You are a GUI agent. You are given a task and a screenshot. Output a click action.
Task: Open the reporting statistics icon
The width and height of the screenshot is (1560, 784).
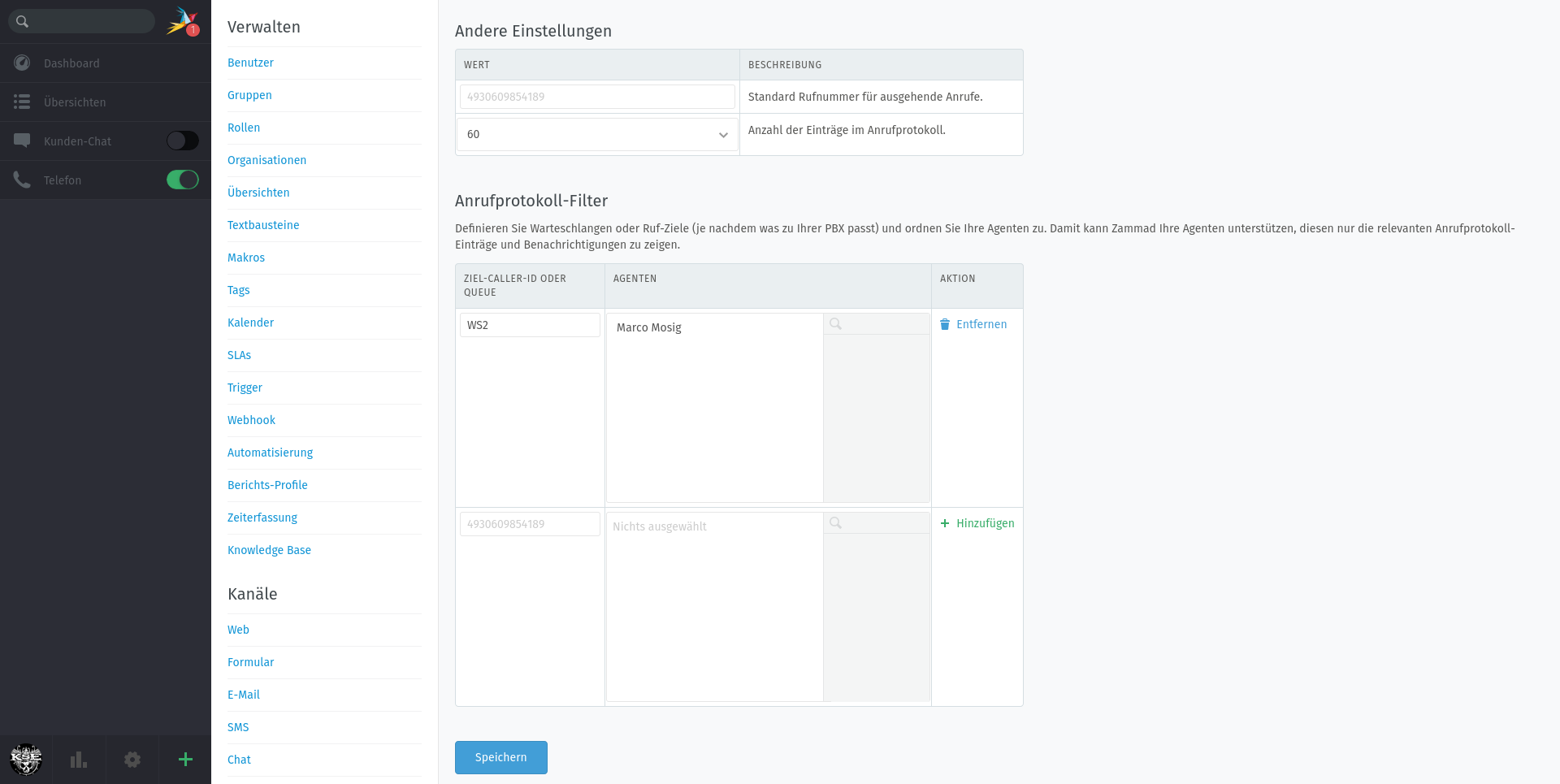(79, 760)
